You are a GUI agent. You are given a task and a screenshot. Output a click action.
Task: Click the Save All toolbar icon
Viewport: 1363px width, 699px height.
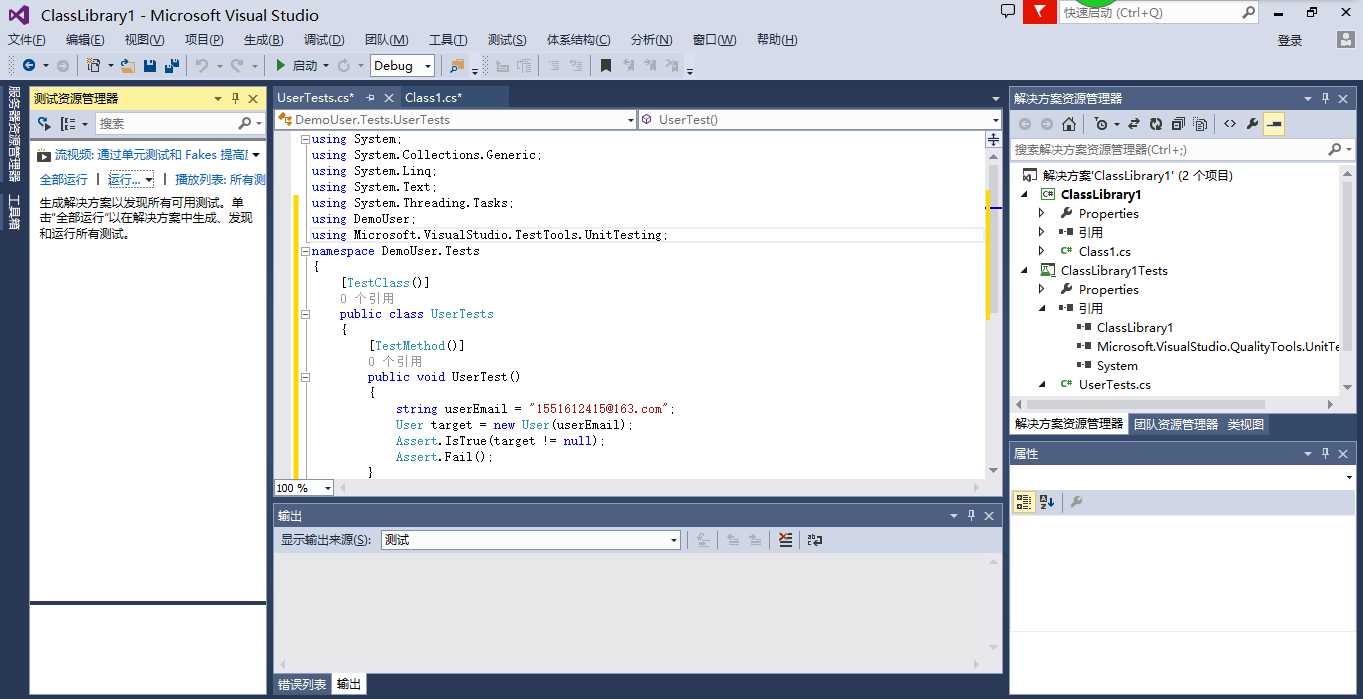click(172, 65)
